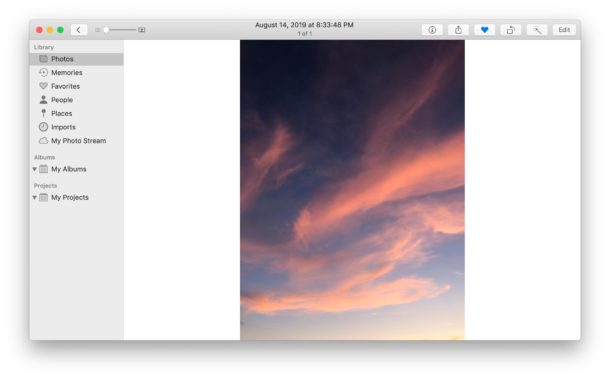
Task: Apply Auto Enhance magic wand
Action: [x=537, y=30]
